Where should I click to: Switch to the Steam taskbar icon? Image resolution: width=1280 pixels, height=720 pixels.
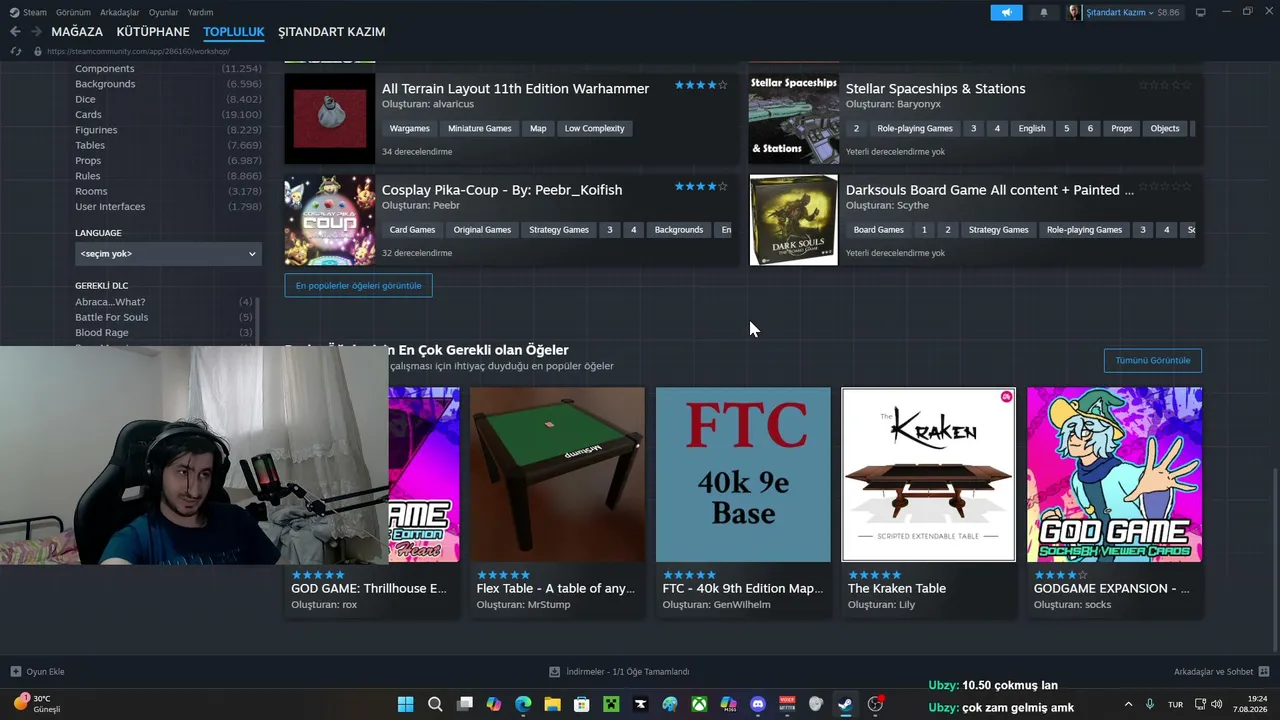tap(846, 704)
